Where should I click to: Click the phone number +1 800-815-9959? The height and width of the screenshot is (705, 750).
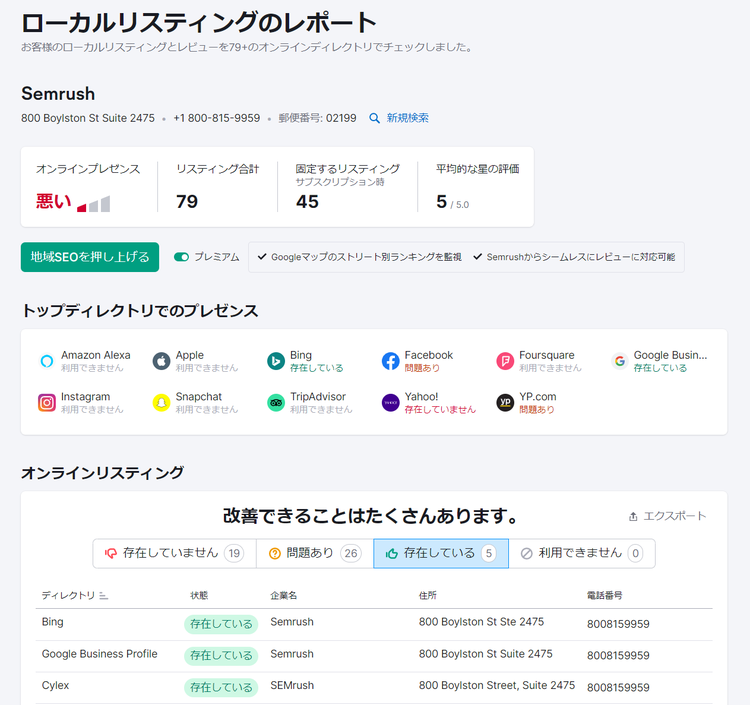[217, 118]
